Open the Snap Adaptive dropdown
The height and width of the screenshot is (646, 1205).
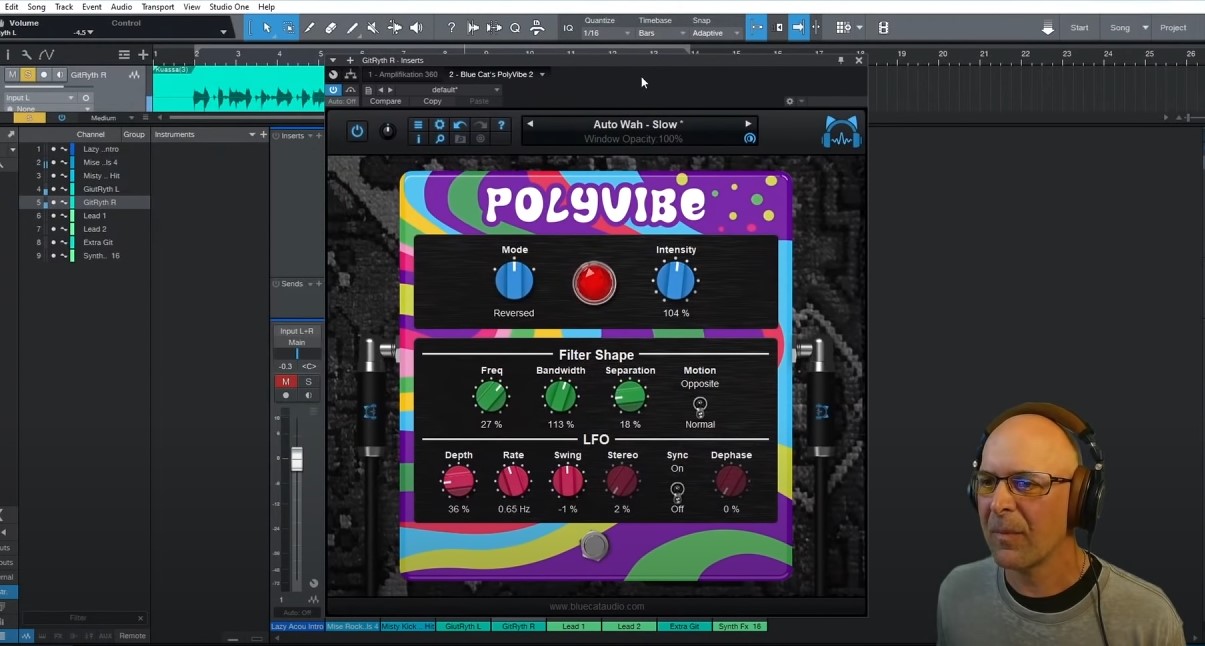pos(716,33)
